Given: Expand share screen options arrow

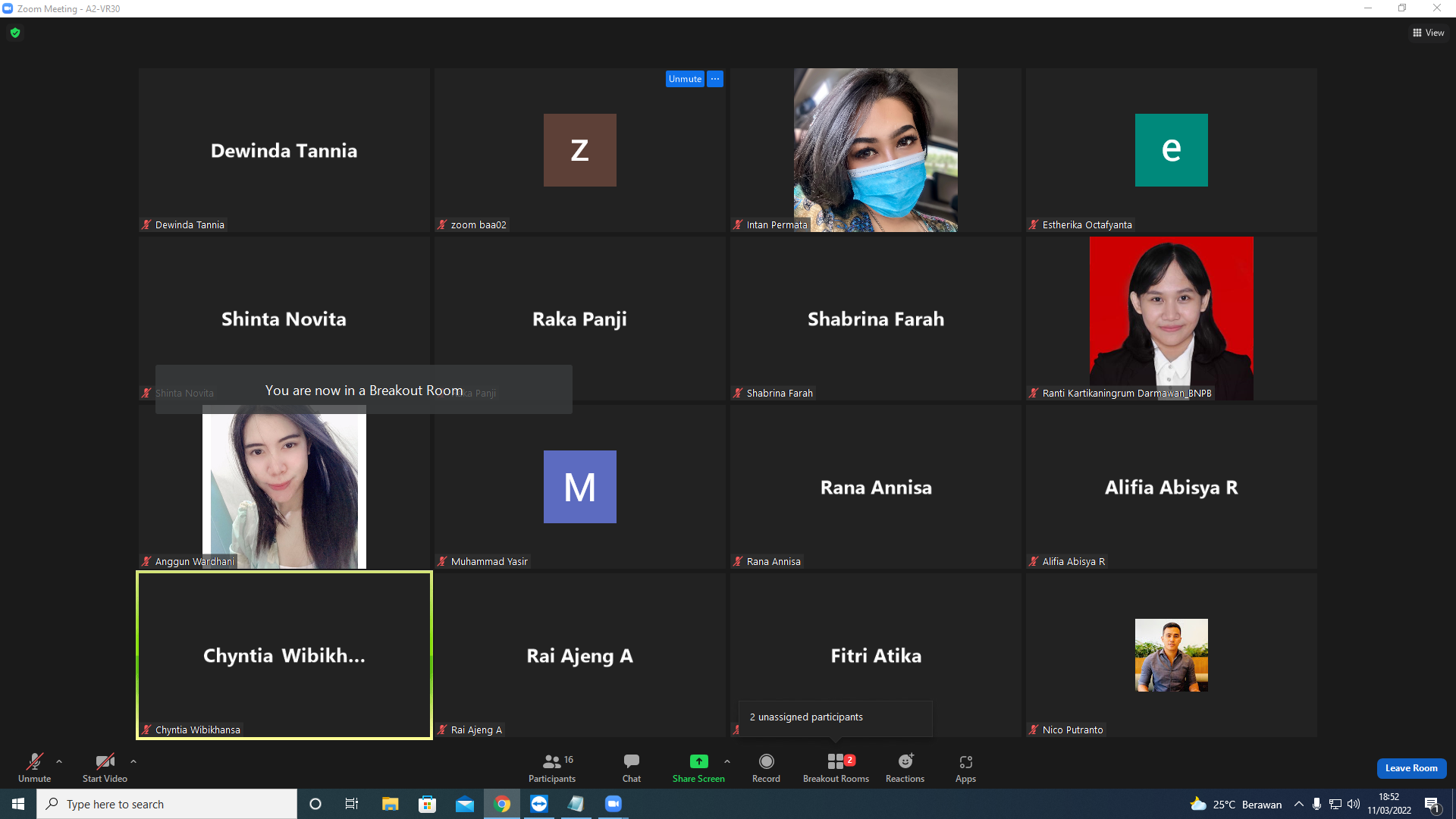Looking at the screenshot, I should [727, 761].
